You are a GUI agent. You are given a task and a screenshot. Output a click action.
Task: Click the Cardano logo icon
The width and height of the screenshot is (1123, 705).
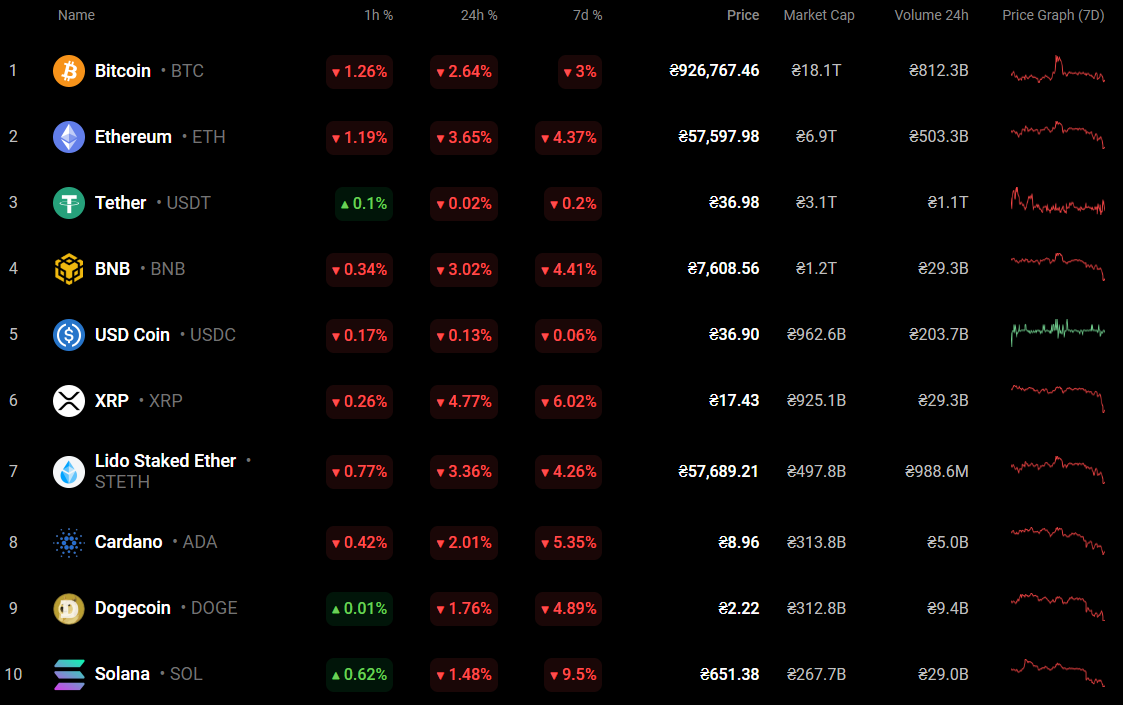coord(69,542)
